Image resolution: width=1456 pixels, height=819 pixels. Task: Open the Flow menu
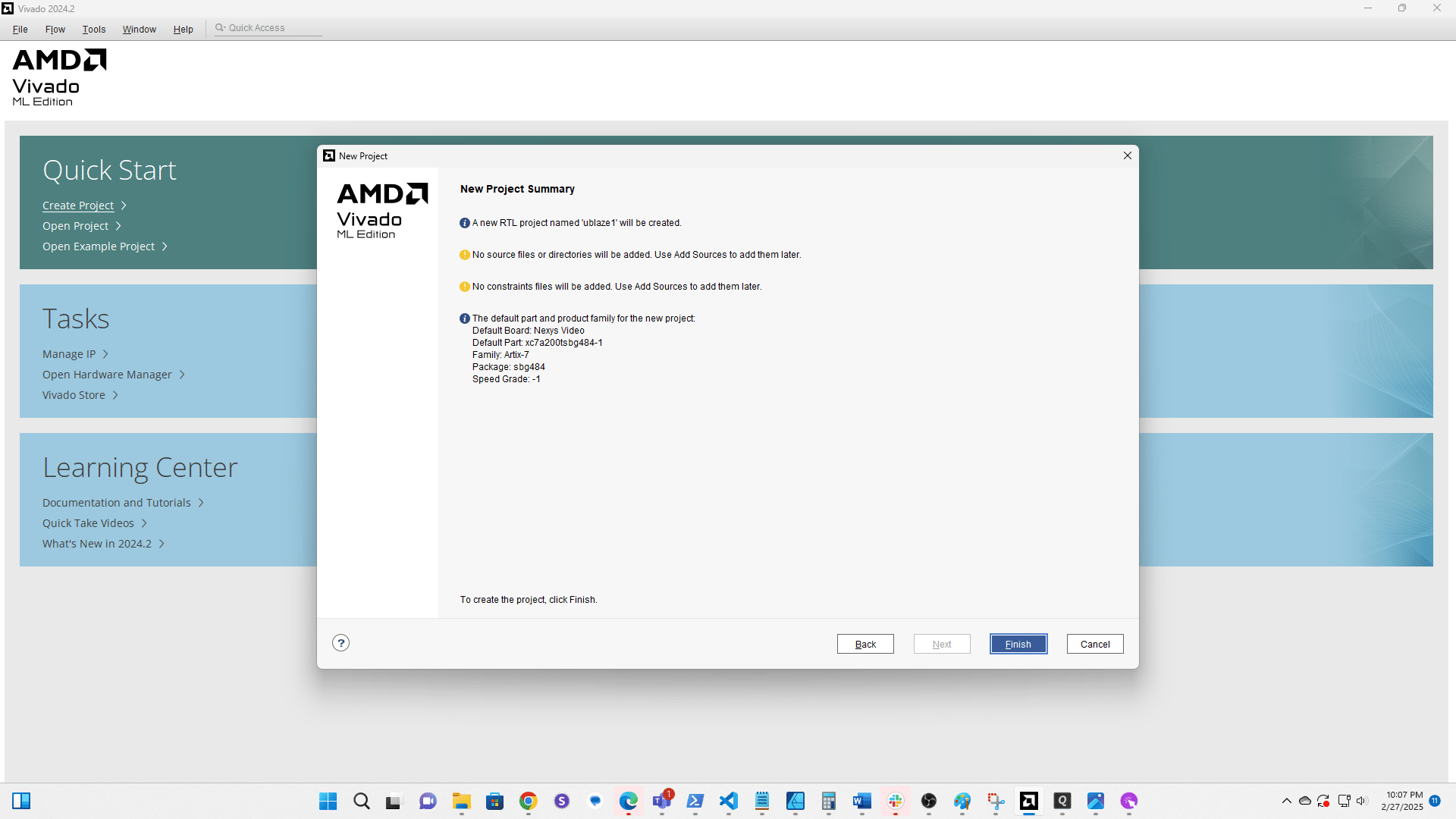pyautogui.click(x=55, y=29)
